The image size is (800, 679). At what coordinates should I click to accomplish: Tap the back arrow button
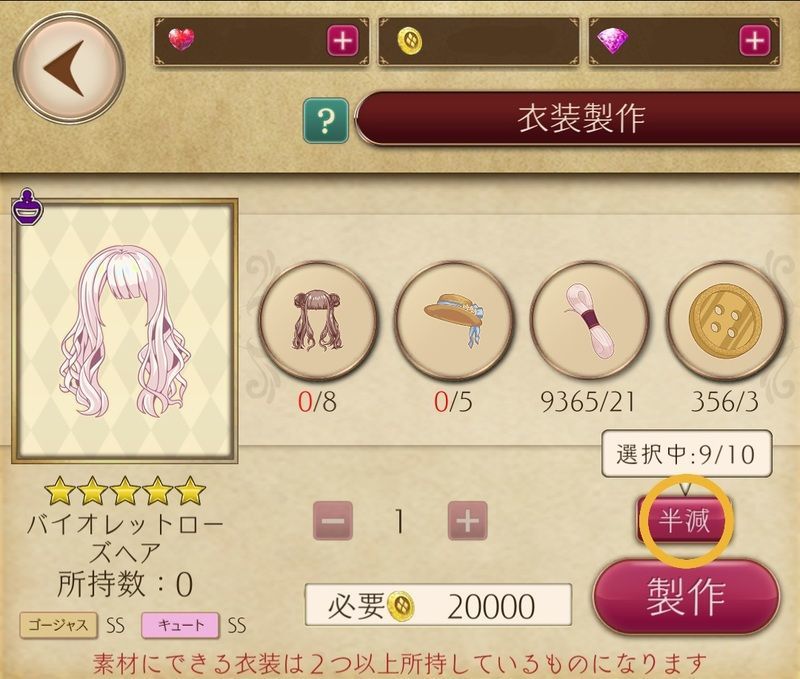[69, 68]
